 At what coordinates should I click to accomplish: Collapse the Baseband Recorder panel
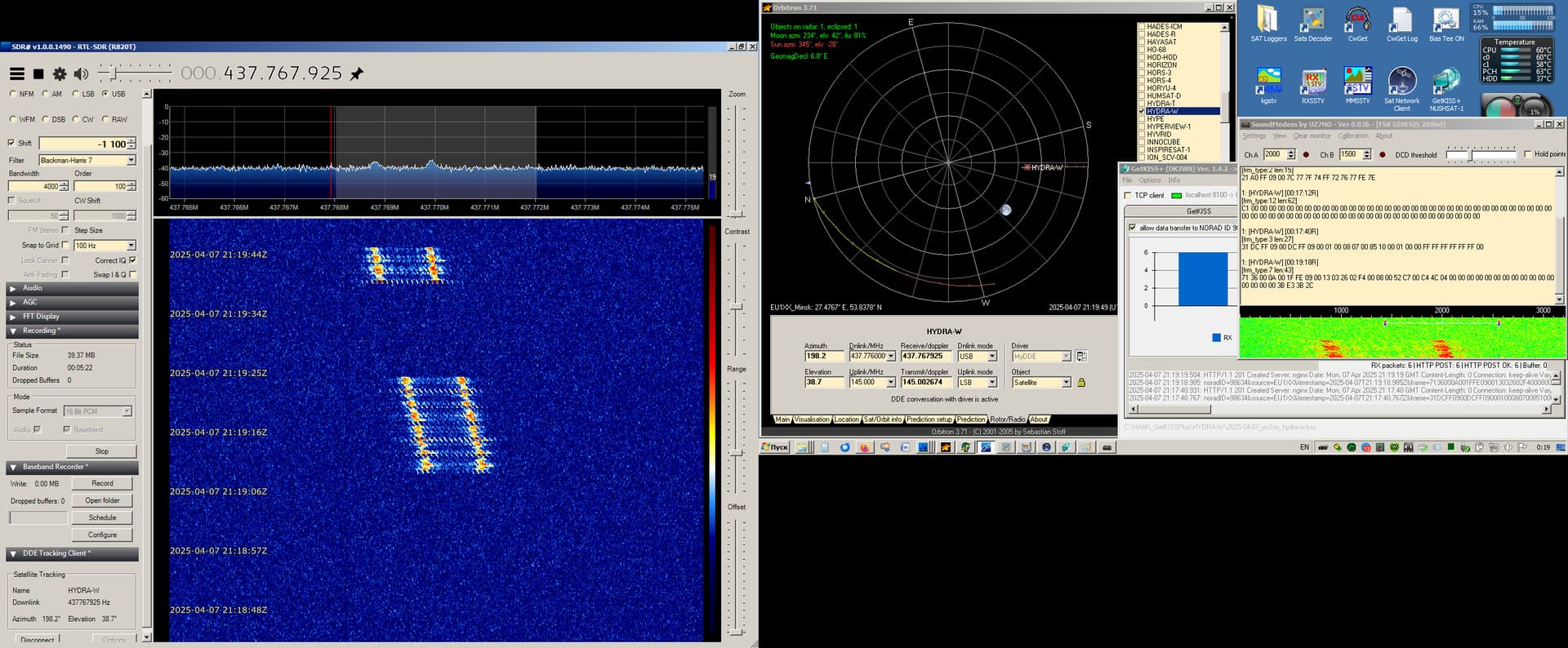point(72,467)
